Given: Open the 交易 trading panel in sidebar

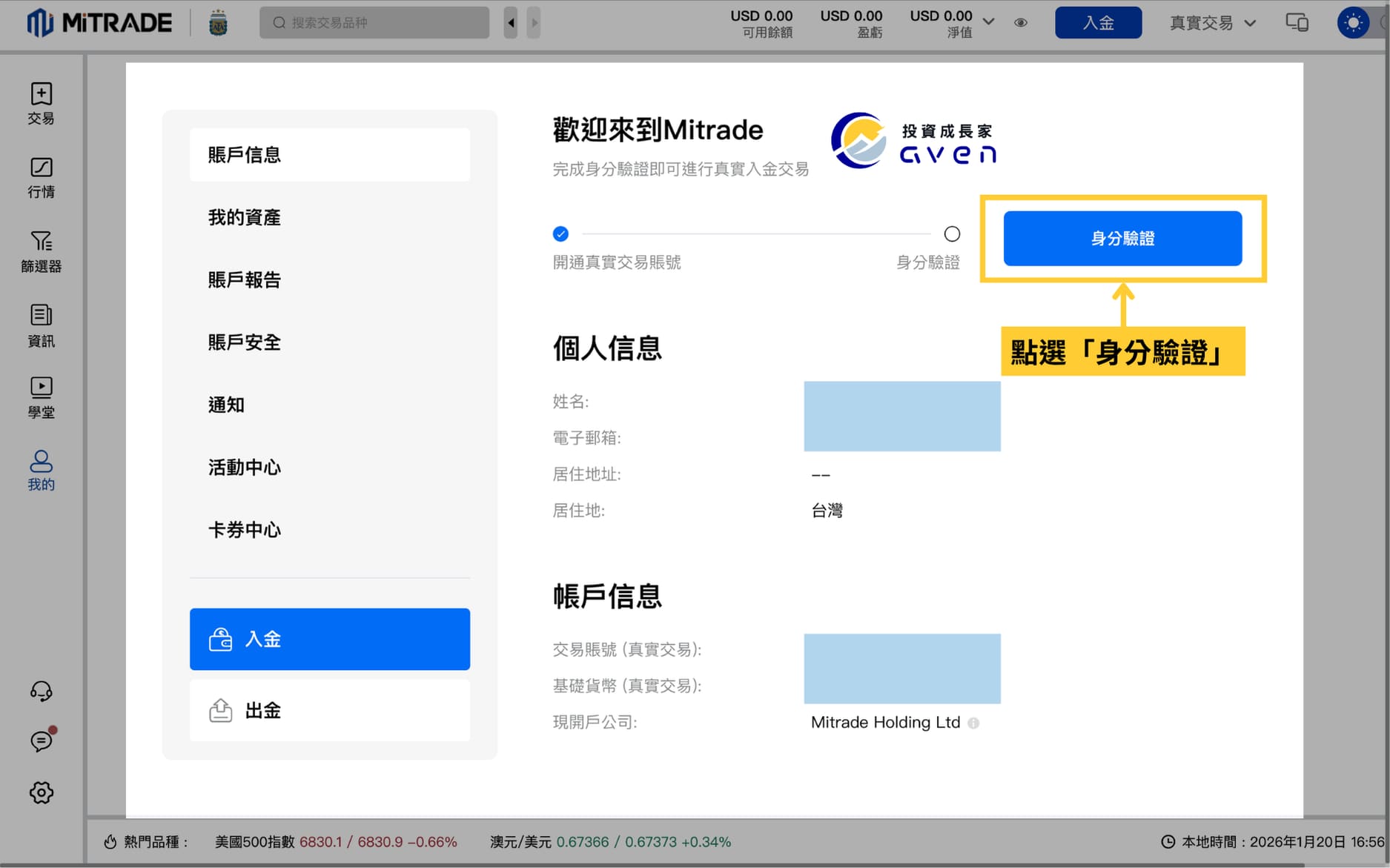Looking at the screenshot, I should (x=41, y=104).
